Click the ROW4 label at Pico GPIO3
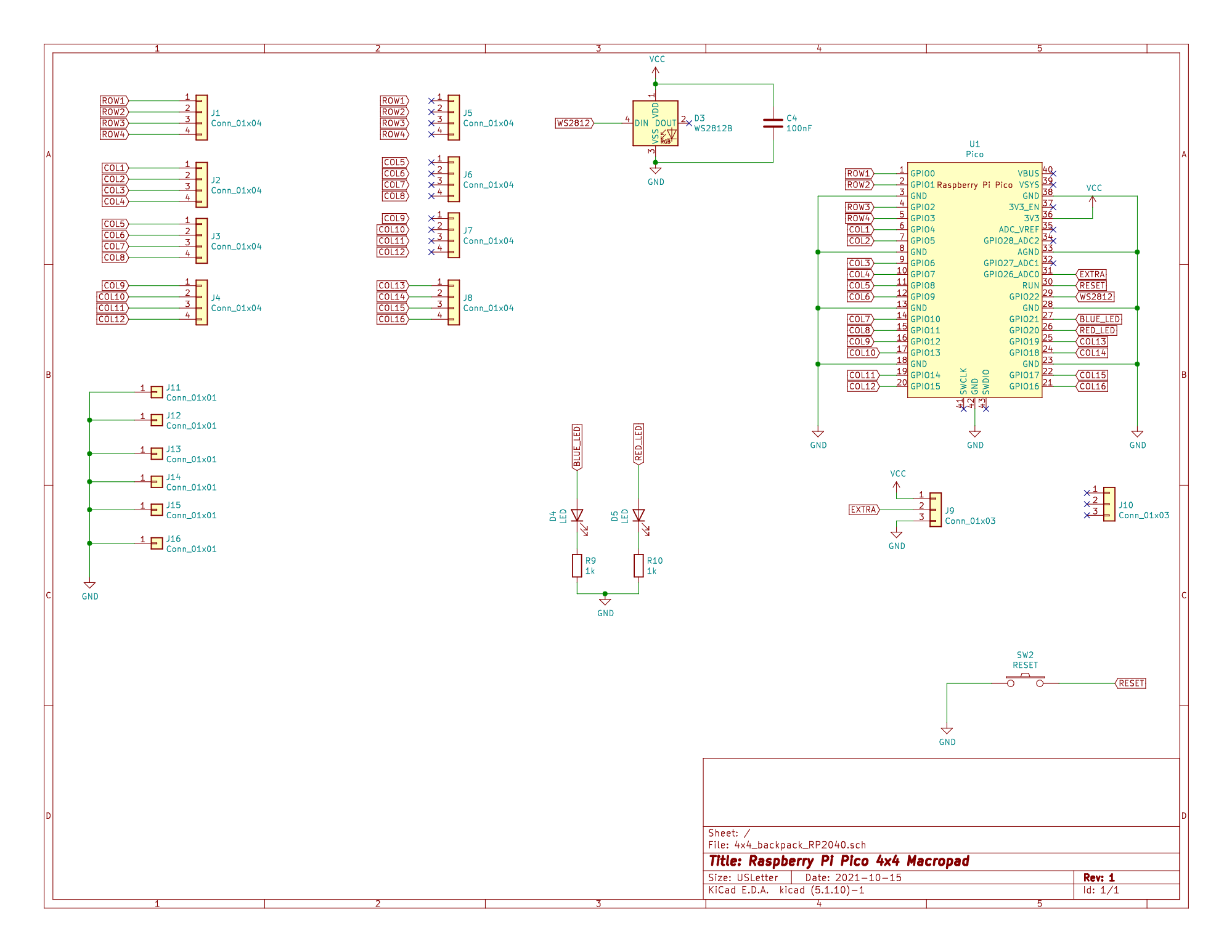The image size is (1232, 952). (x=859, y=218)
